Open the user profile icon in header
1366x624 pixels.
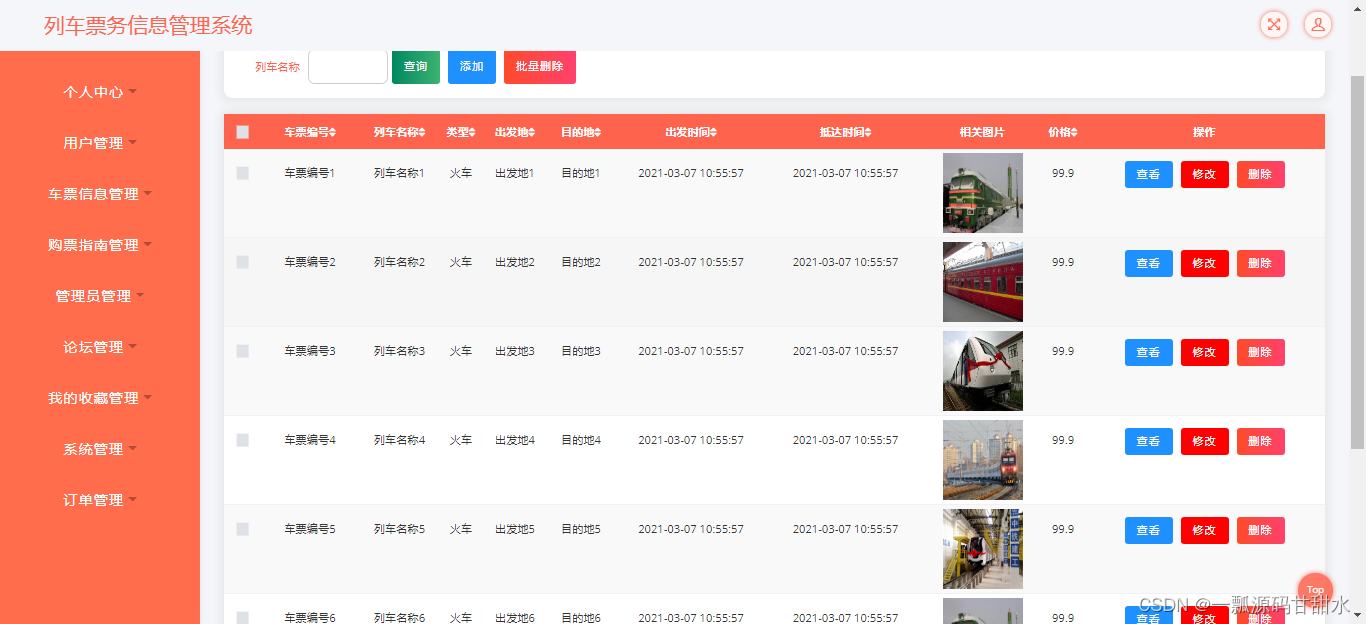(x=1318, y=25)
